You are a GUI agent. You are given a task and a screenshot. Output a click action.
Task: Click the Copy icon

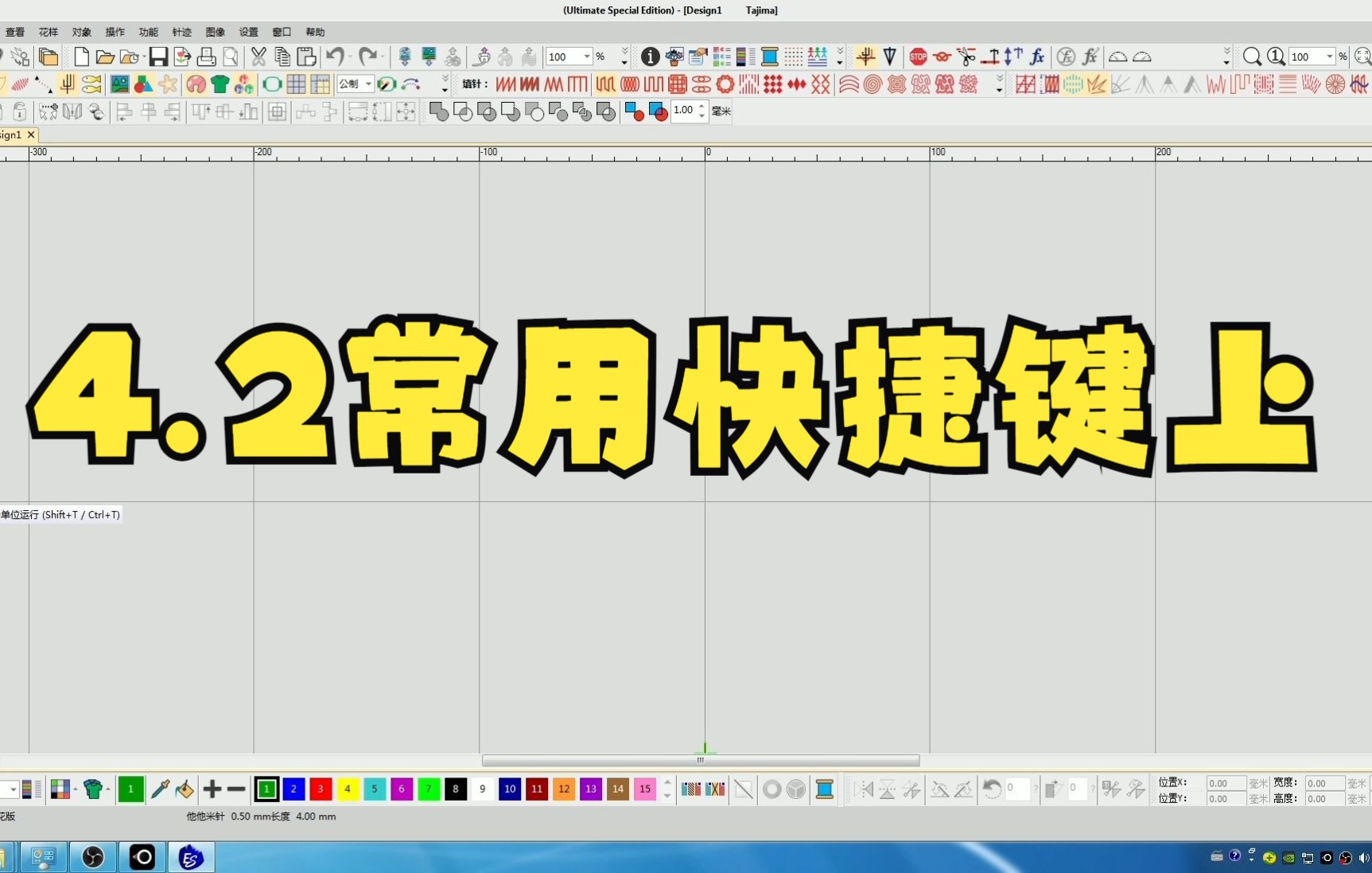coord(282,57)
